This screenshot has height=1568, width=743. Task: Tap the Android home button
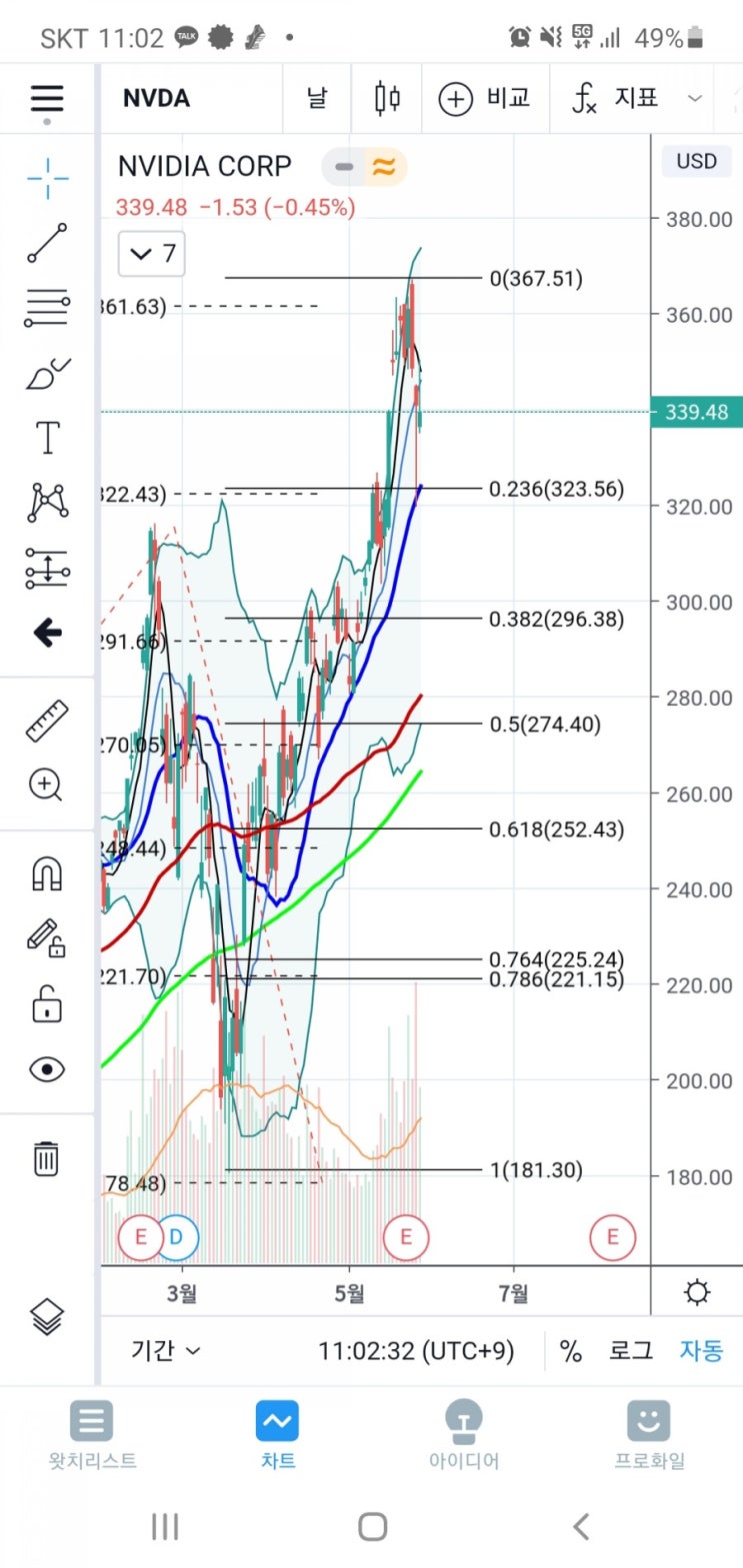(x=372, y=1526)
